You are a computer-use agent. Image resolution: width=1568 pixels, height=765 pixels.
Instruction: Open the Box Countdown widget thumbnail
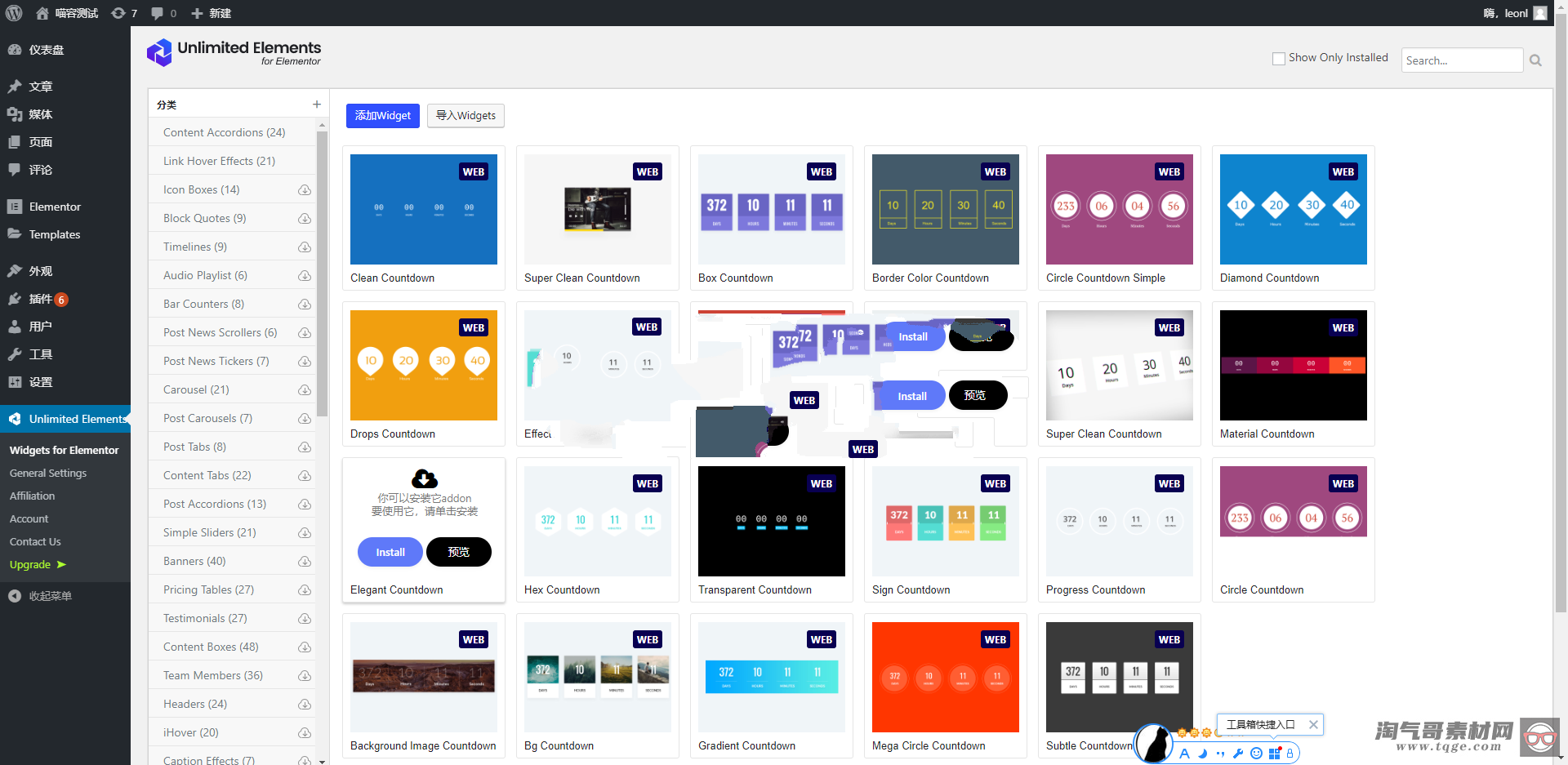pyautogui.click(x=772, y=209)
